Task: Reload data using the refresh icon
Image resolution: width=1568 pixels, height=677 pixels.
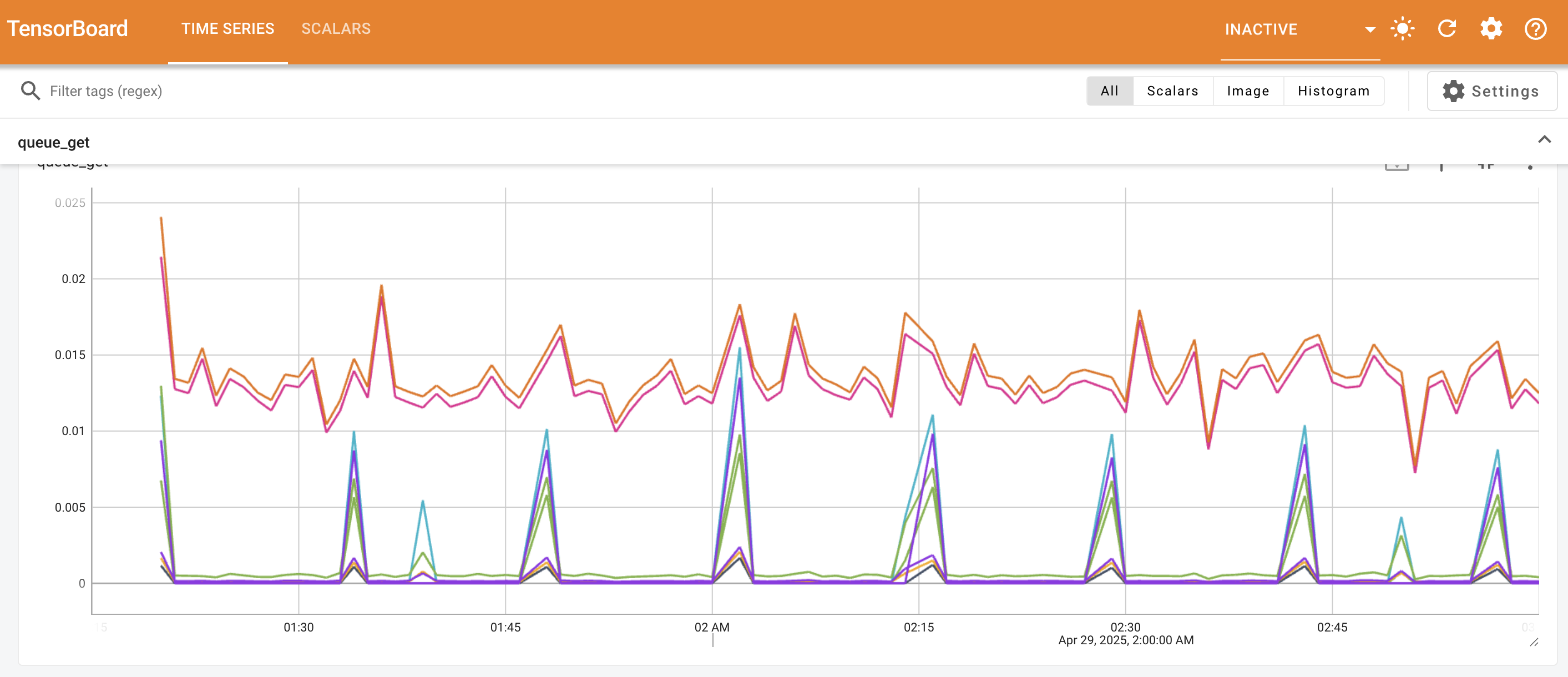Action: (x=1448, y=28)
